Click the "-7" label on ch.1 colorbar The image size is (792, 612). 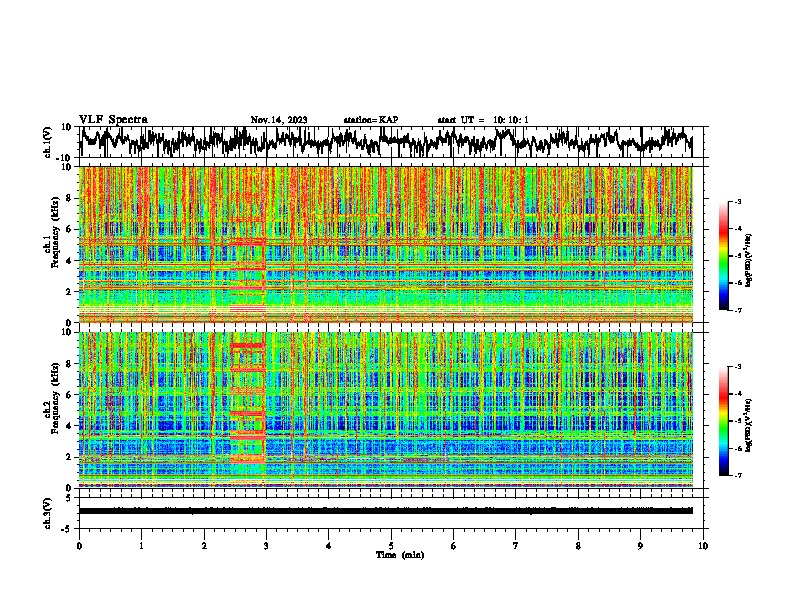pyautogui.click(x=737, y=310)
